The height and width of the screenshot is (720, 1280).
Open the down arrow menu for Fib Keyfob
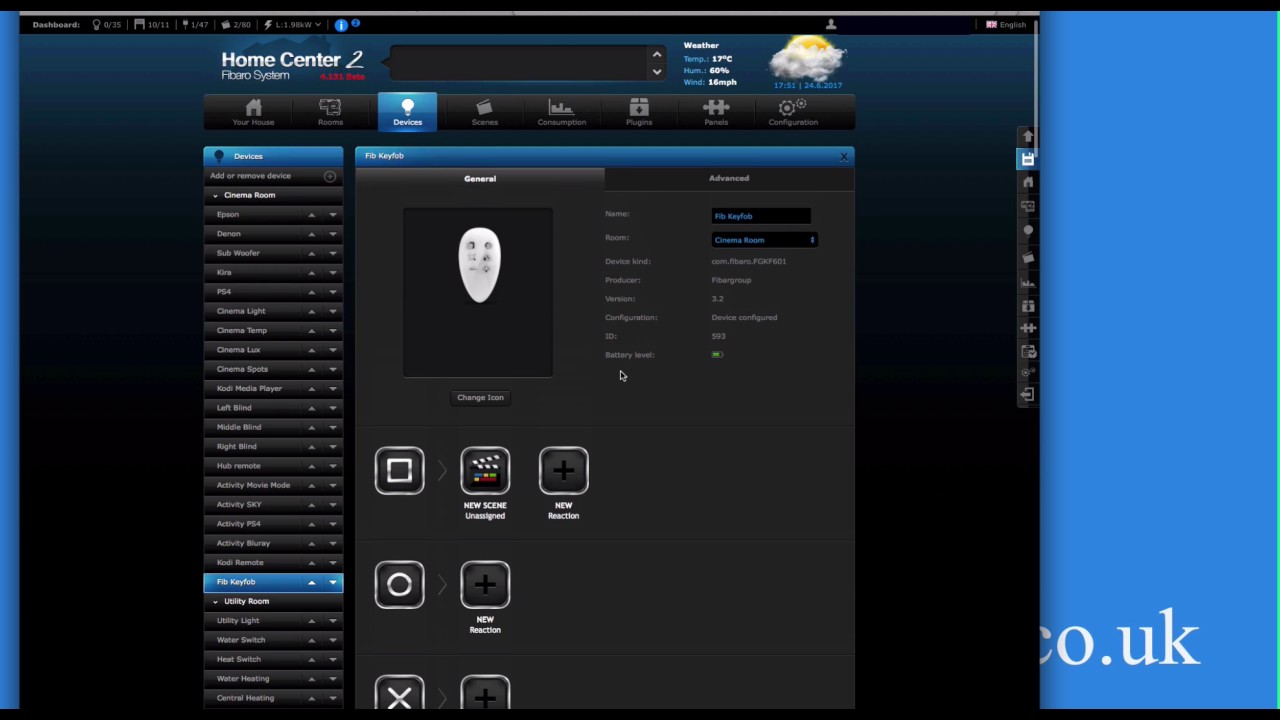[x=333, y=582]
